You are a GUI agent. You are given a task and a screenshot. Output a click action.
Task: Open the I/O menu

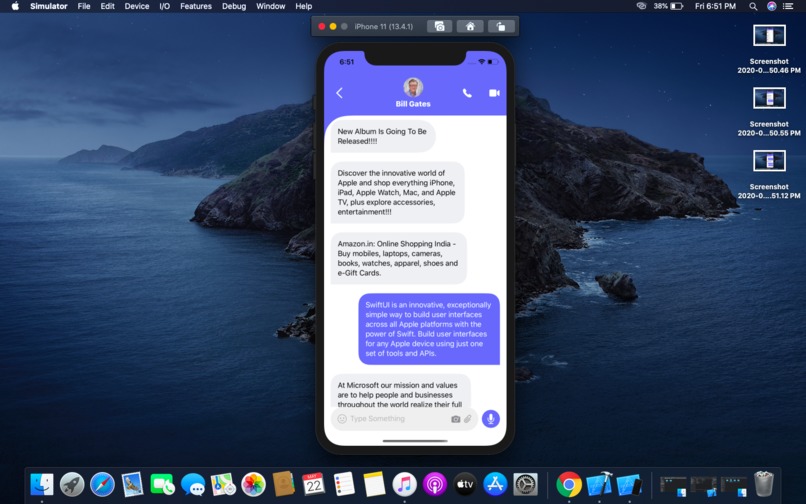164,6
